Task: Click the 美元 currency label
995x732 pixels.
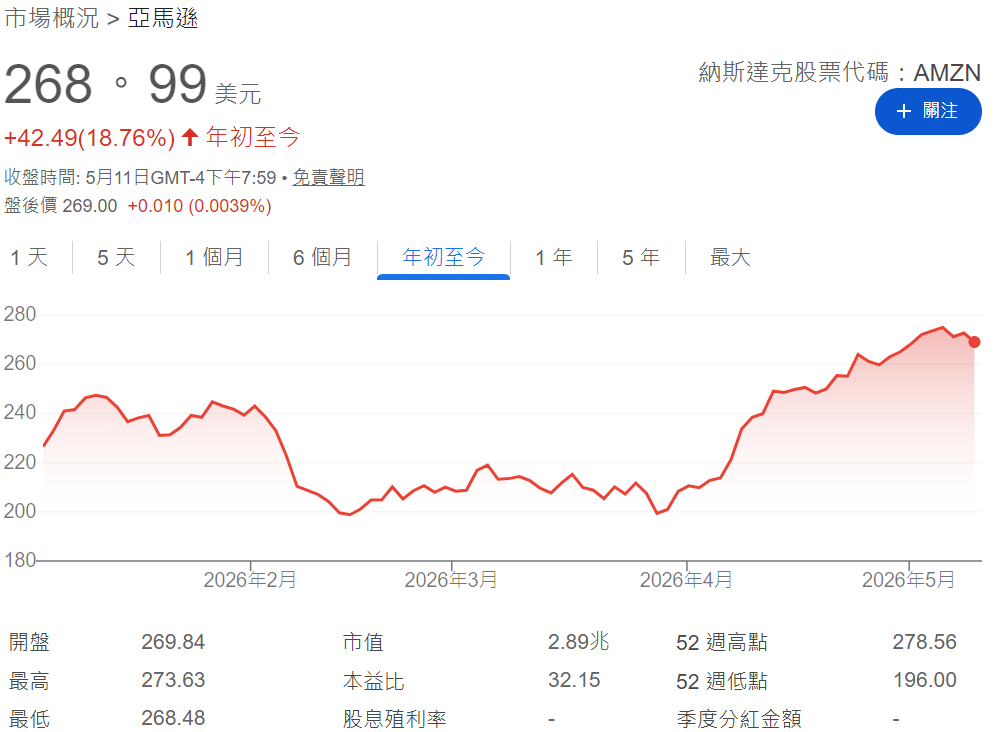Action: 238,95
